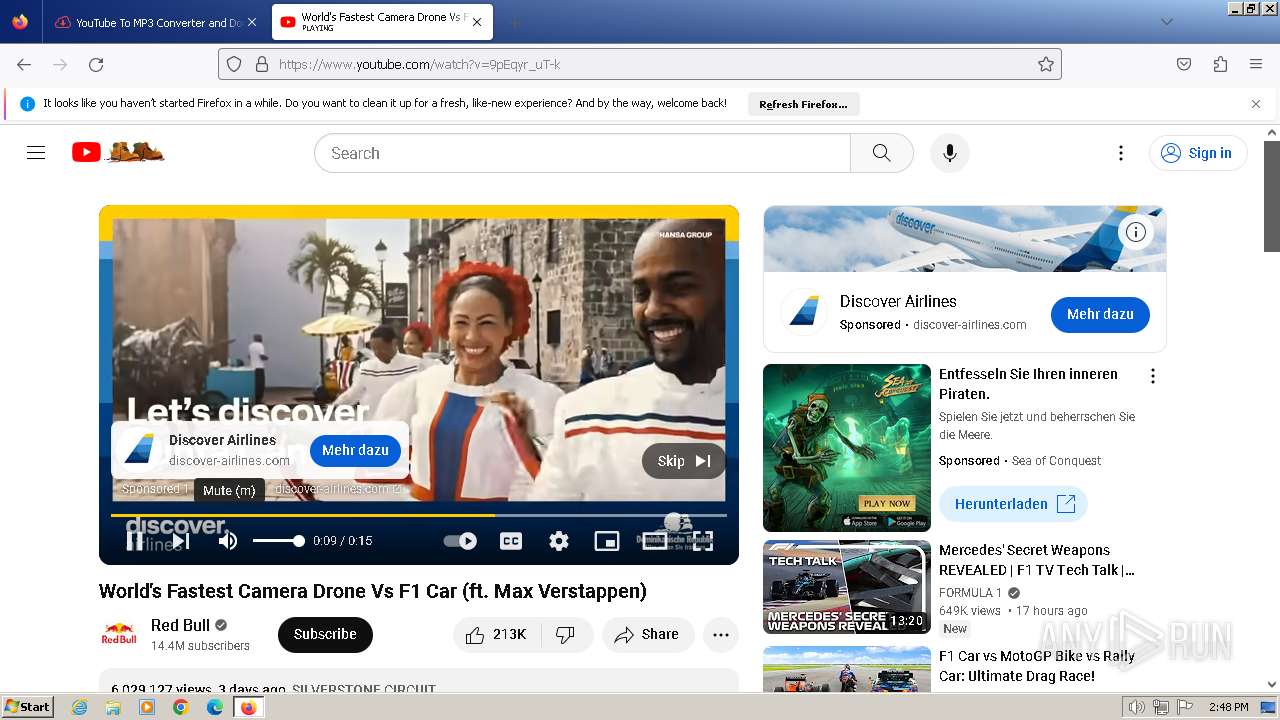The image size is (1280, 720).
Task: Open the discover-airlines.com sponsored link
Action: click(x=338, y=489)
